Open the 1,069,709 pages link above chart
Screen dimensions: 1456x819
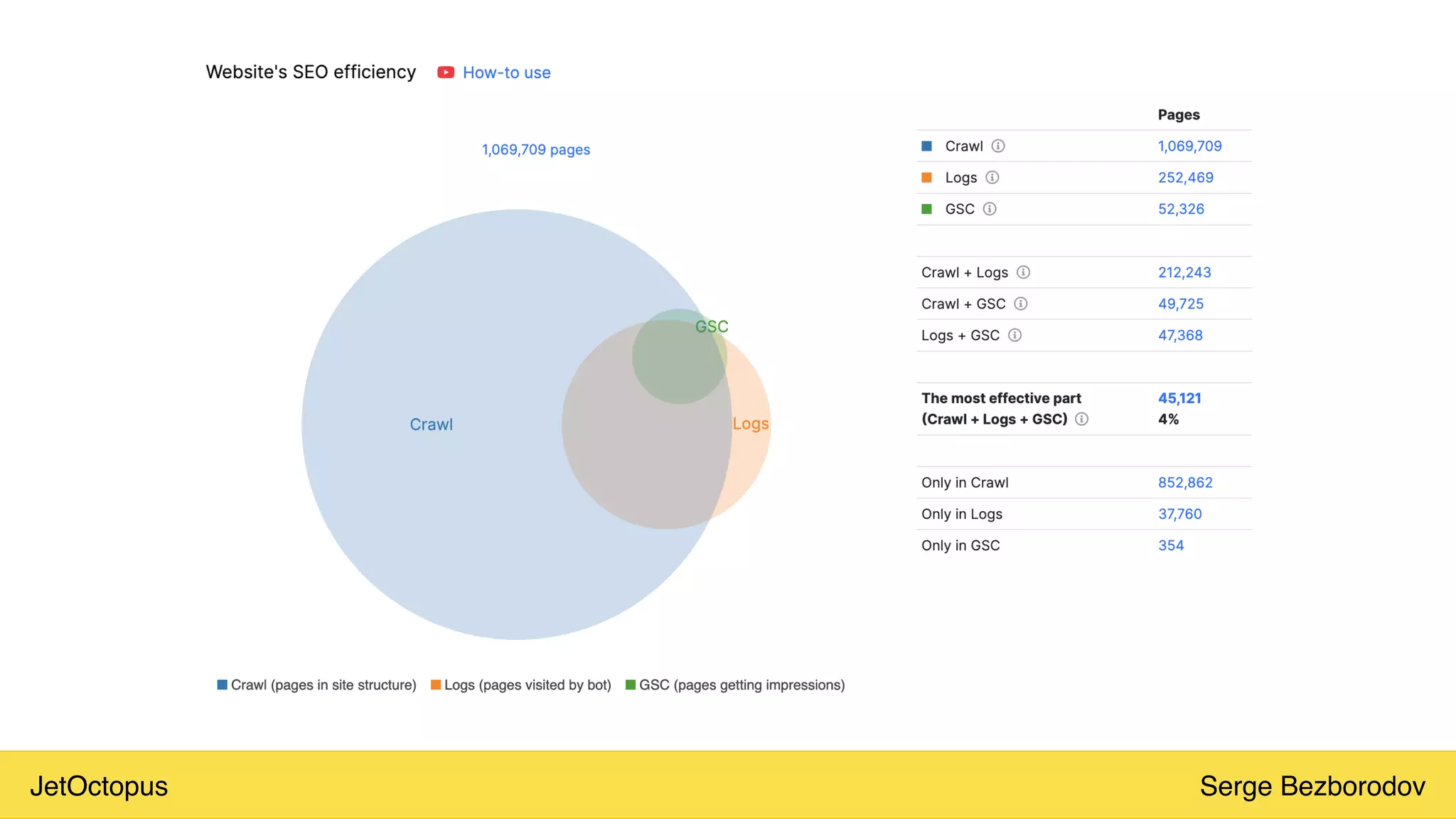536,149
